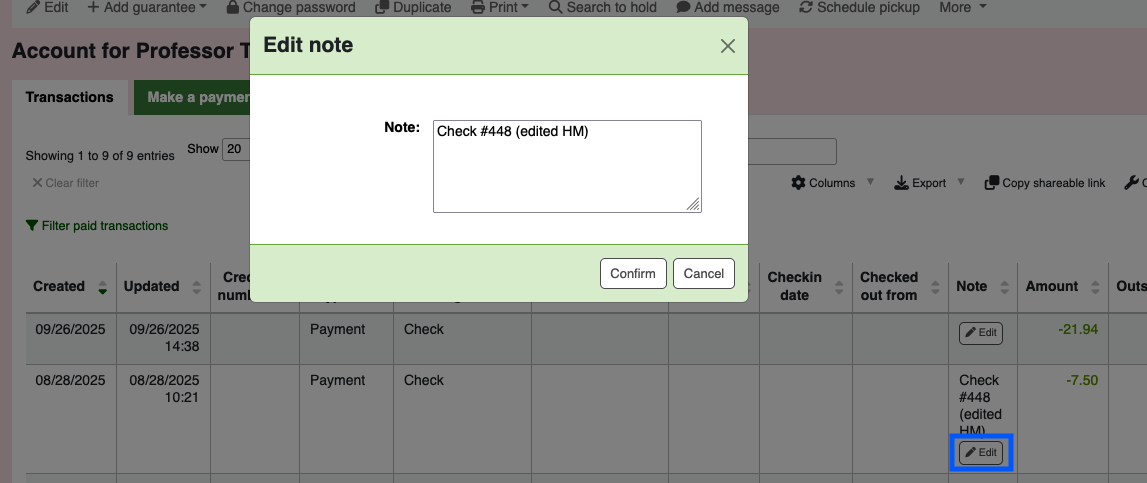Cancel the note edit
Image resolution: width=1147 pixels, height=483 pixels.
point(703,273)
